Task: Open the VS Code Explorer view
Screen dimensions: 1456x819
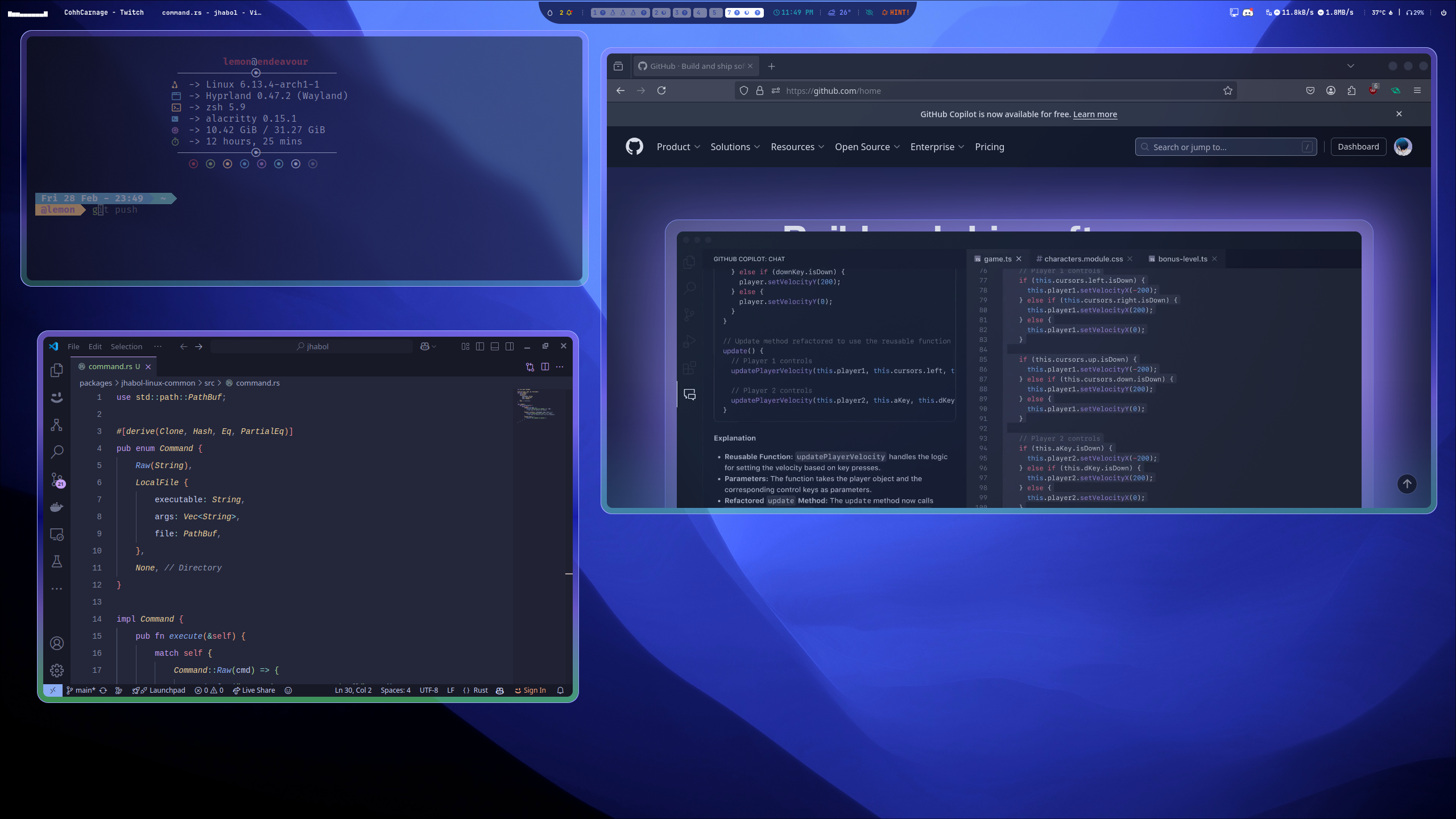Action: click(56, 370)
